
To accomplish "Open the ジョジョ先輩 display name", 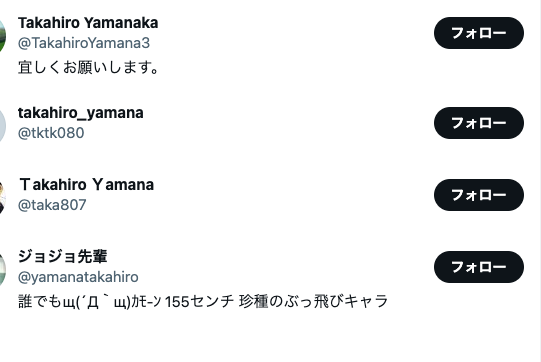I will (x=62, y=256).
